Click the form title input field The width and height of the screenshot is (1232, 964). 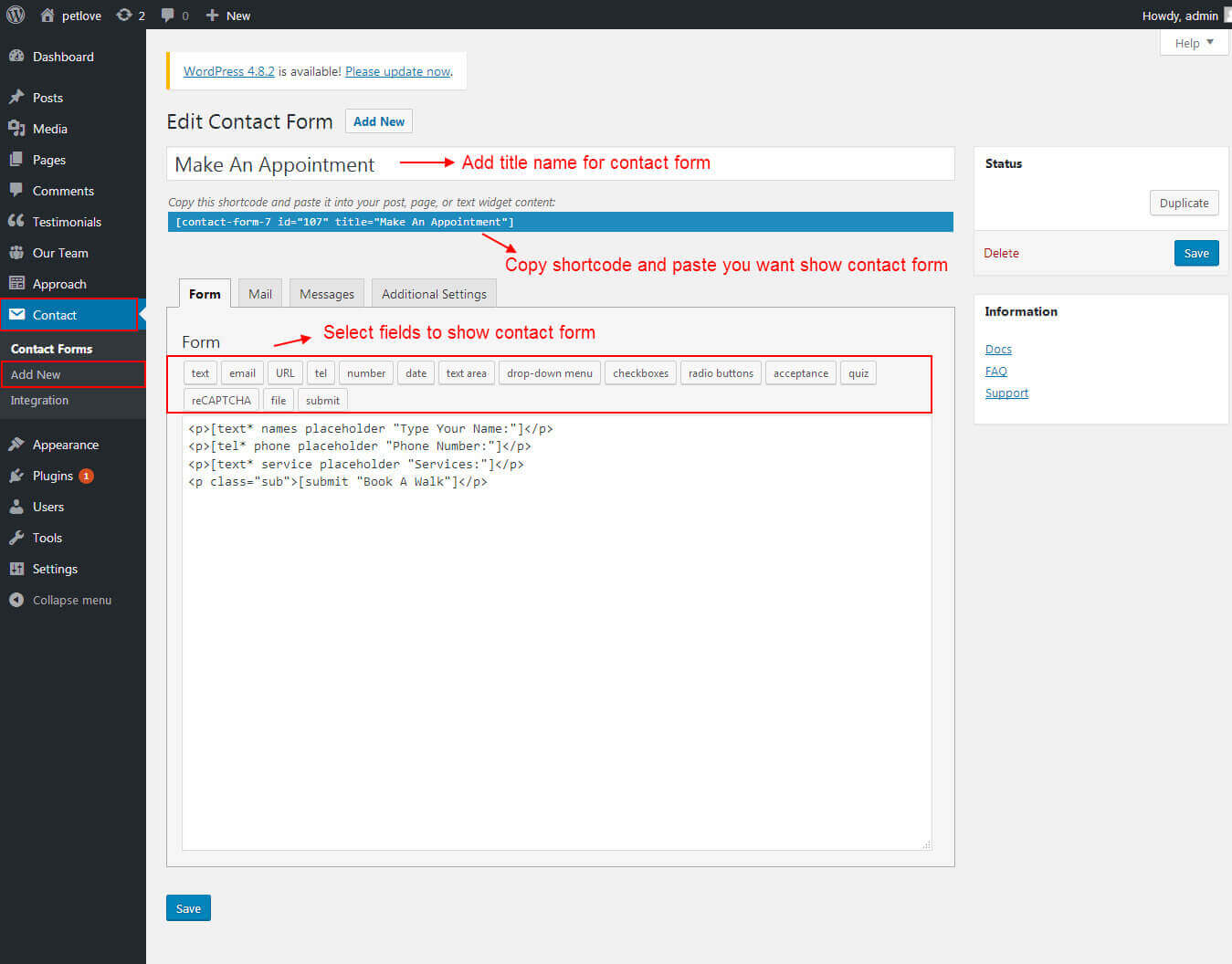click(560, 164)
